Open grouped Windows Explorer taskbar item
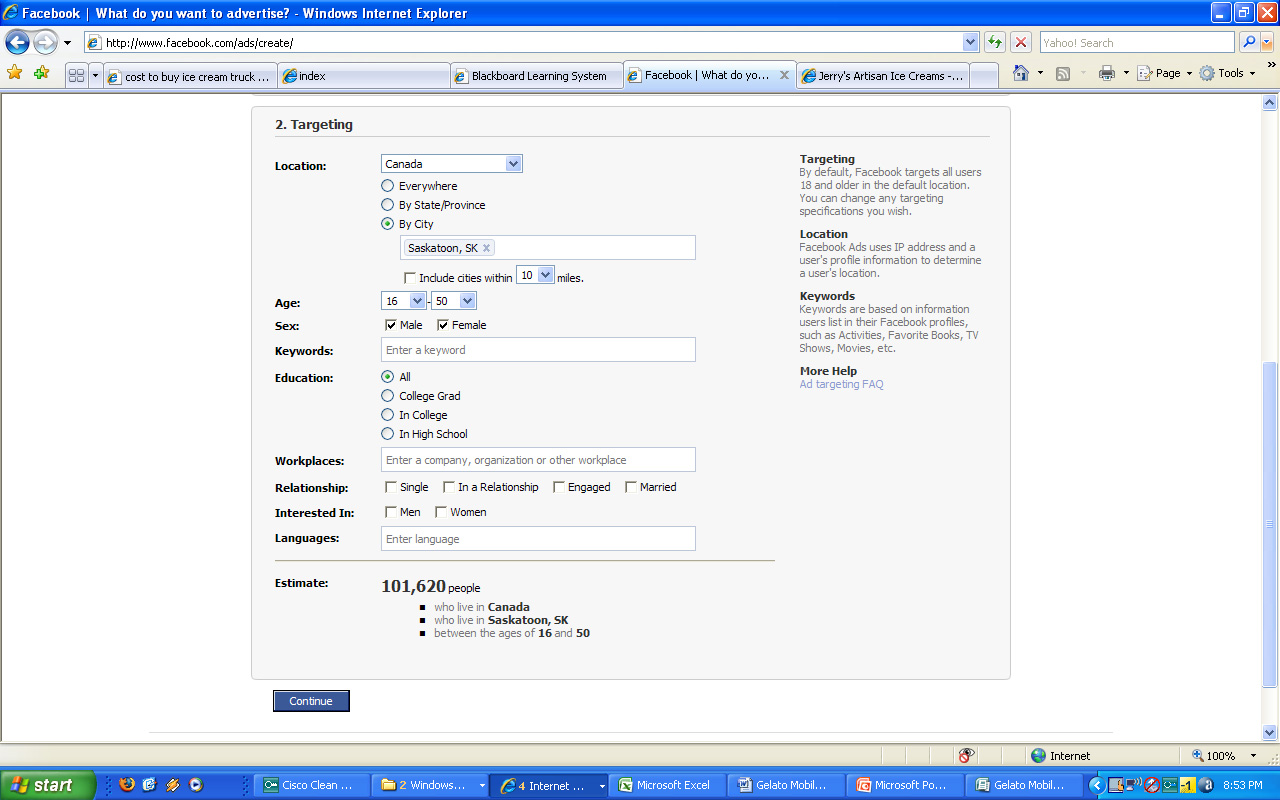The image size is (1280, 800). (x=431, y=785)
